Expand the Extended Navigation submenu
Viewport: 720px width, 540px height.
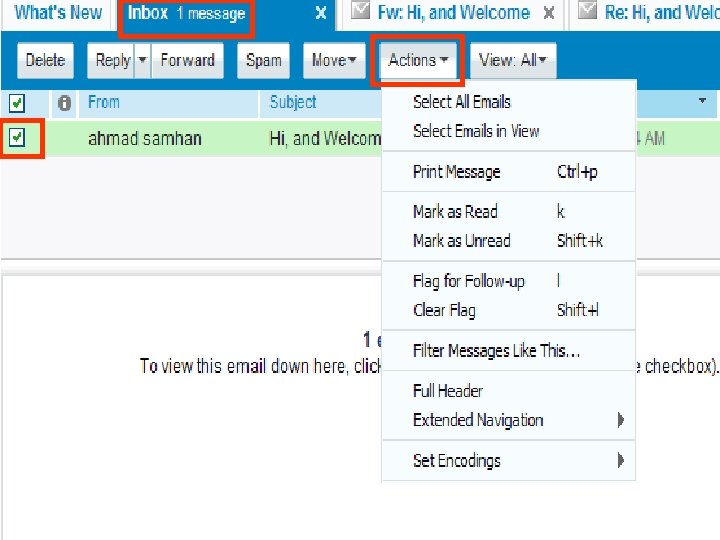tap(509, 420)
